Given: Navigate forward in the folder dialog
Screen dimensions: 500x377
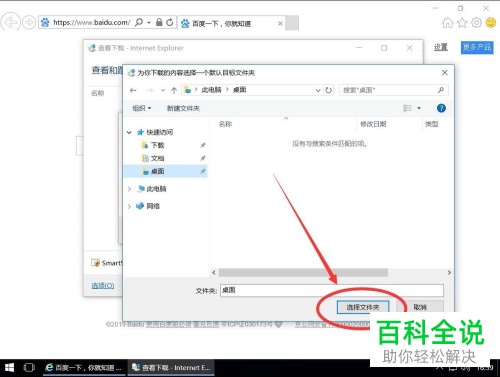Looking at the screenshot, I should [150, 90].
